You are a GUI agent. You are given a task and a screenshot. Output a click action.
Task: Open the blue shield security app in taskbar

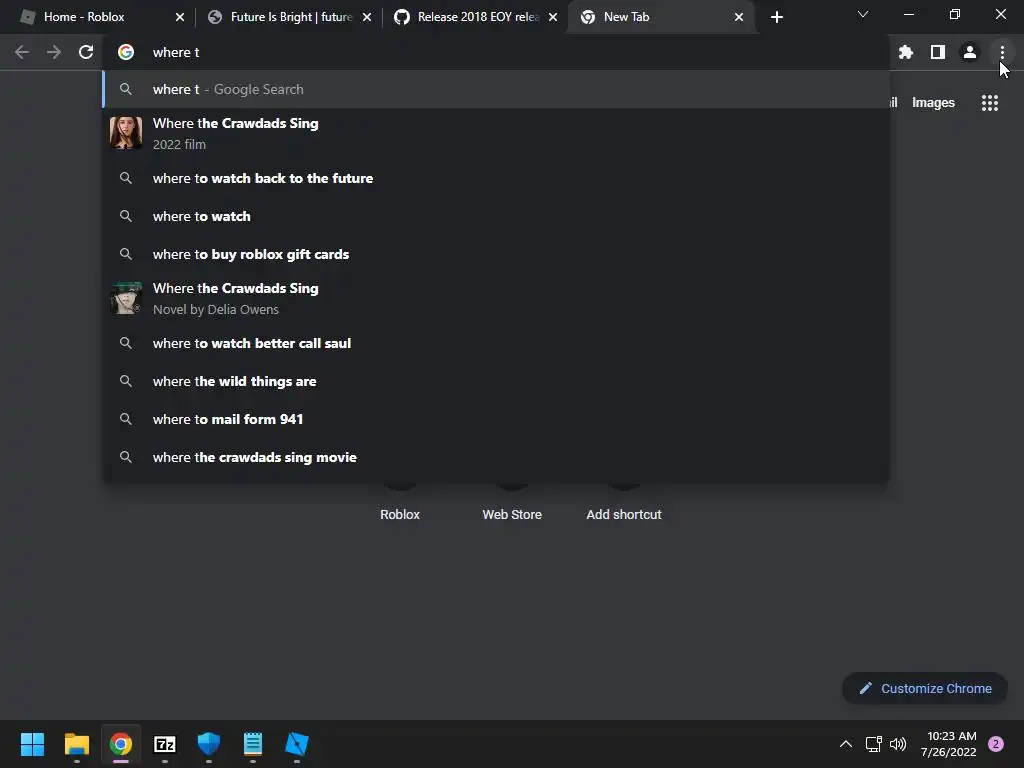[x=208, y=744]
